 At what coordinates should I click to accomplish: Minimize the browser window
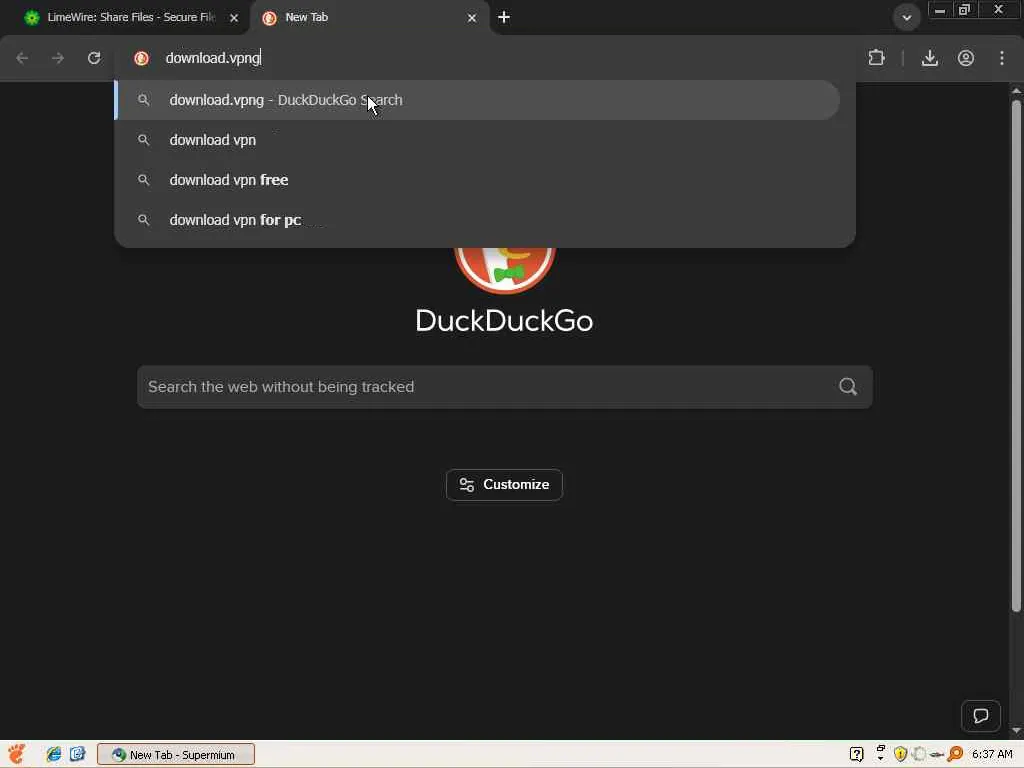[x=940, y=10]
